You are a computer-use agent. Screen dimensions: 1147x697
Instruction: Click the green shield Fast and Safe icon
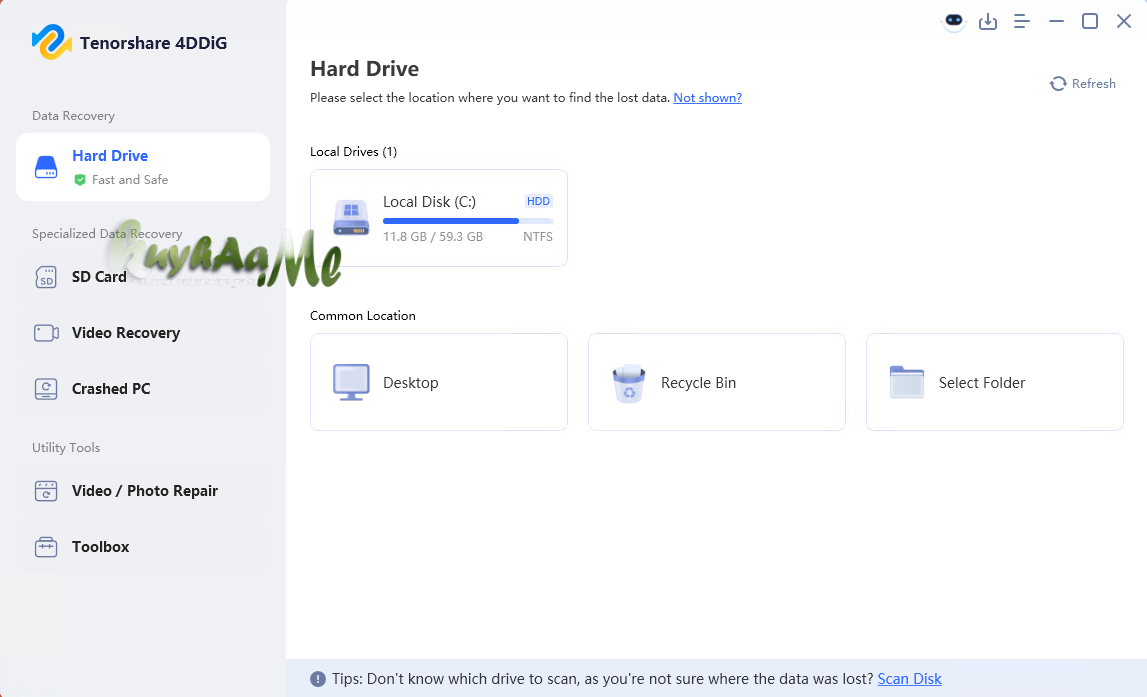[80, 180]
